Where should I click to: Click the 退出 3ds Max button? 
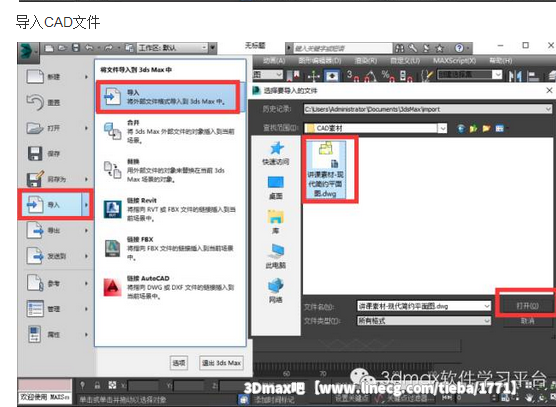[x=221, y=363]
